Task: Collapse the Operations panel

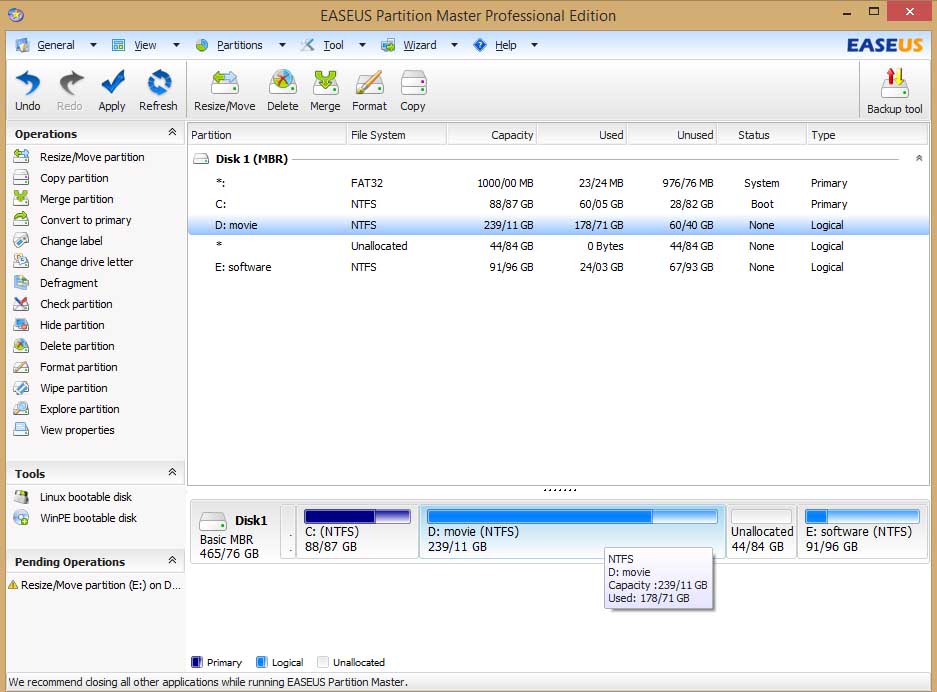Action: (x=172, y=133)
